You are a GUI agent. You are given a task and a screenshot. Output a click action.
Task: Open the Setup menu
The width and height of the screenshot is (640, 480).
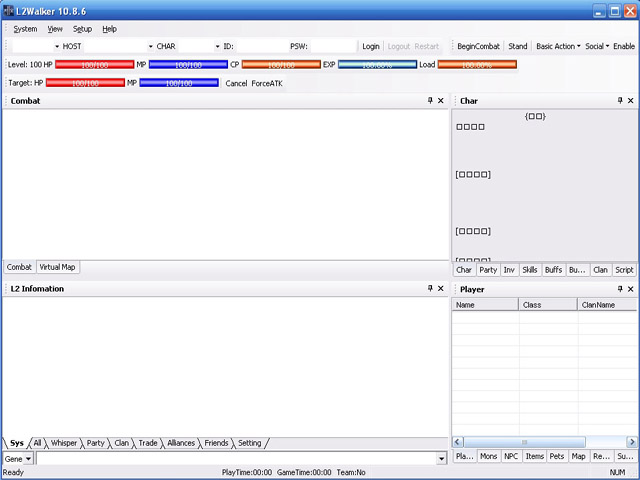[82, 29]
